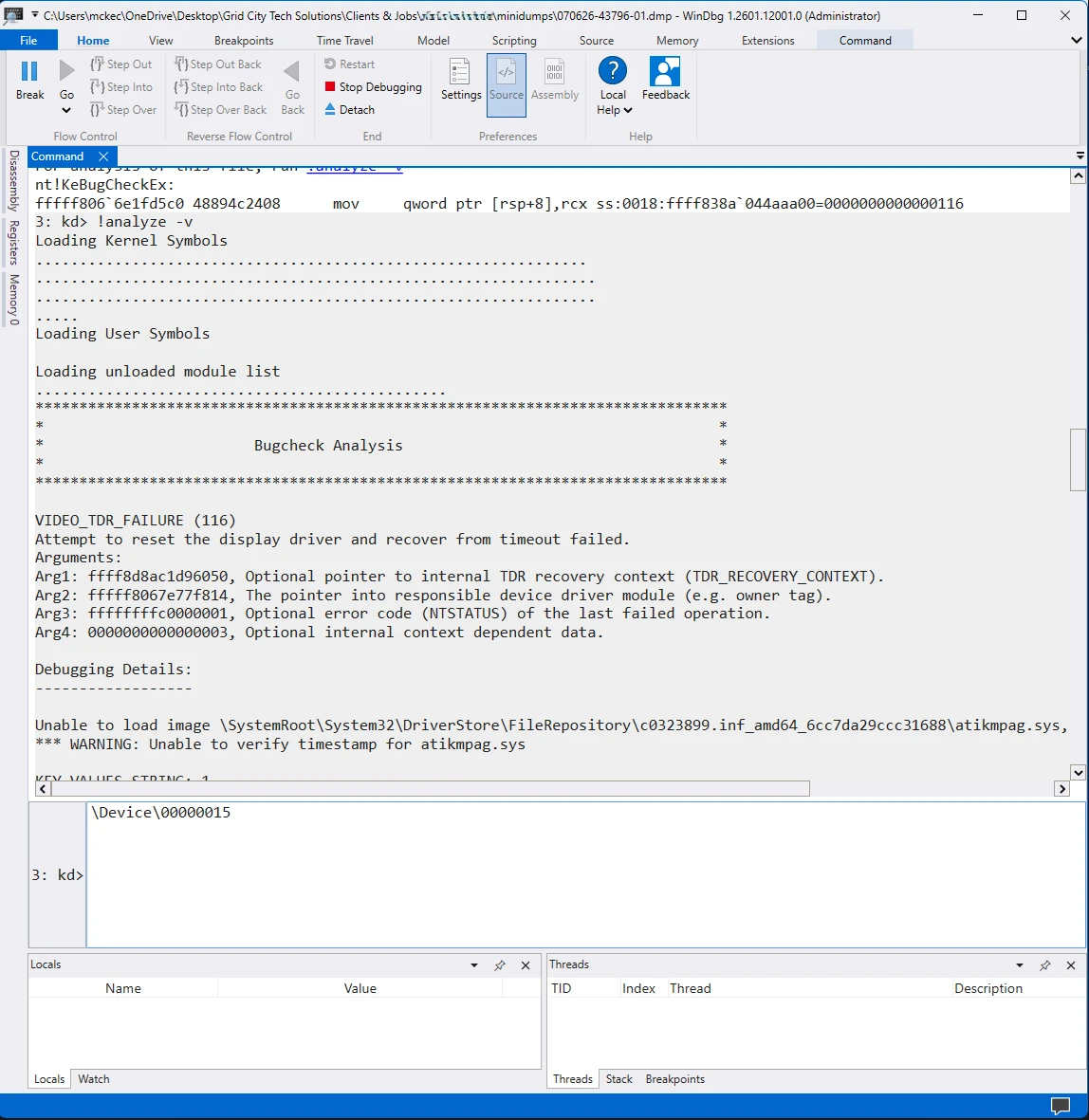Switch to the Time Travel tab
Image resolution: width=1089 pixels, height=1120 pixels.
(x=344, y=41)
